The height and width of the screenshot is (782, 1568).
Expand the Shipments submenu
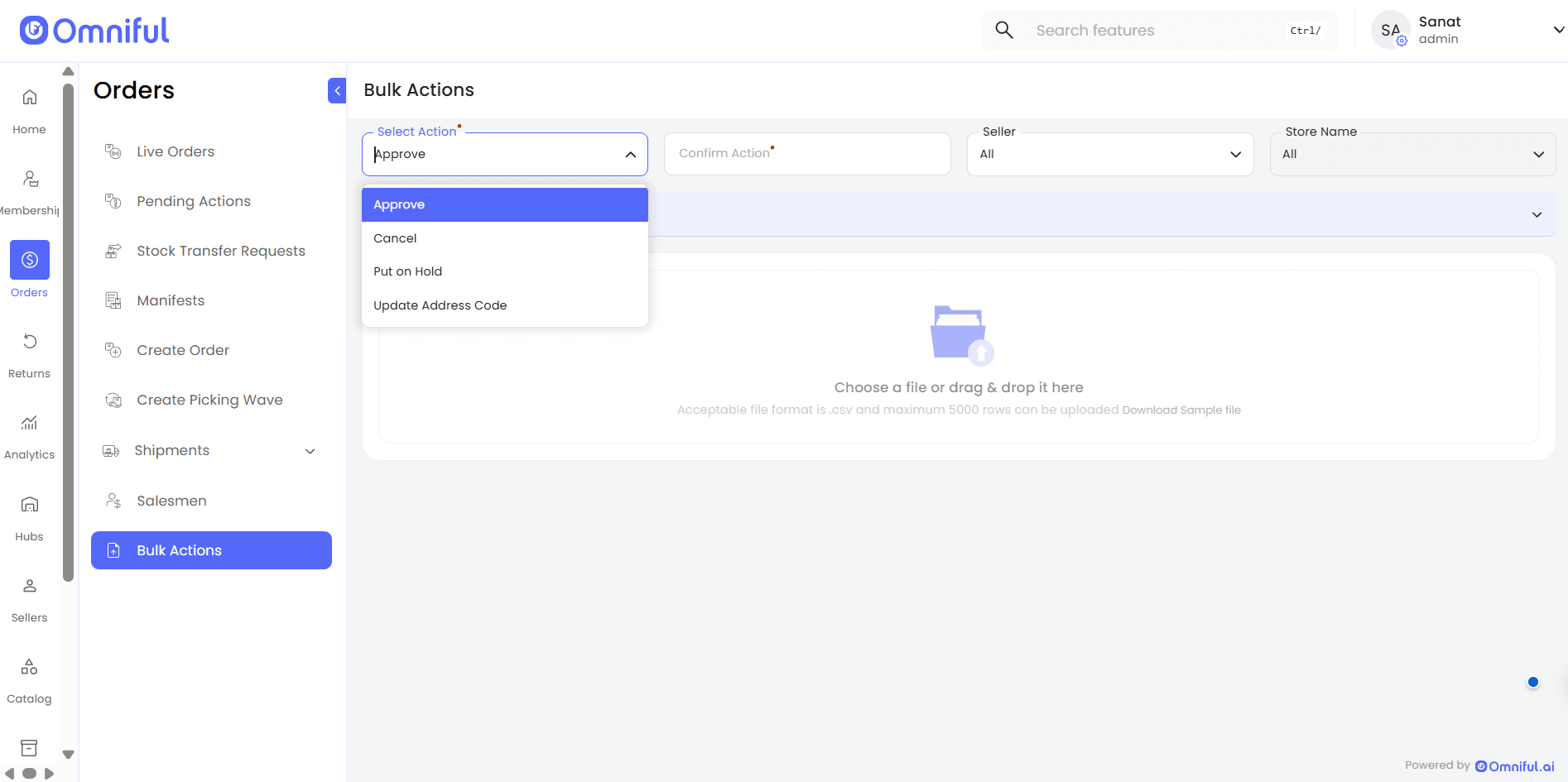310,451
